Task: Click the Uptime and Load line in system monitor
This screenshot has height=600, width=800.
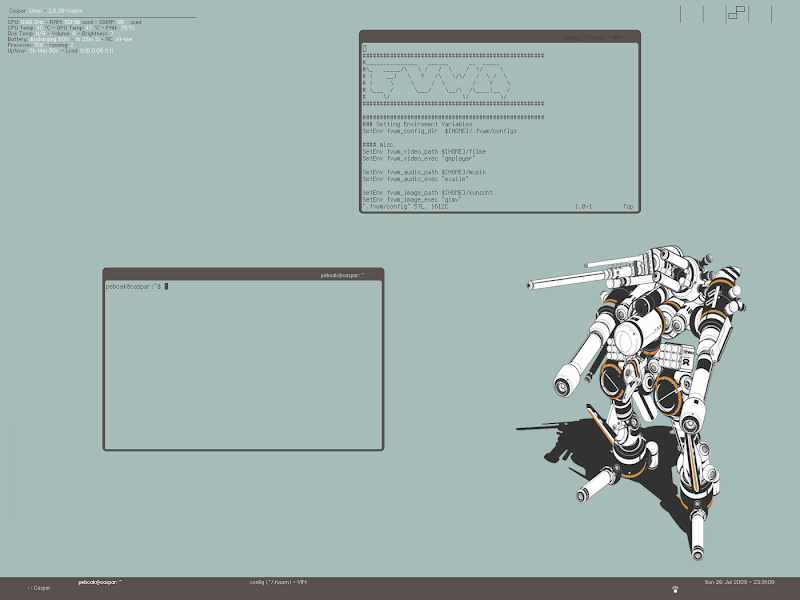Action: pyautogui.click(x=61, y=51)
